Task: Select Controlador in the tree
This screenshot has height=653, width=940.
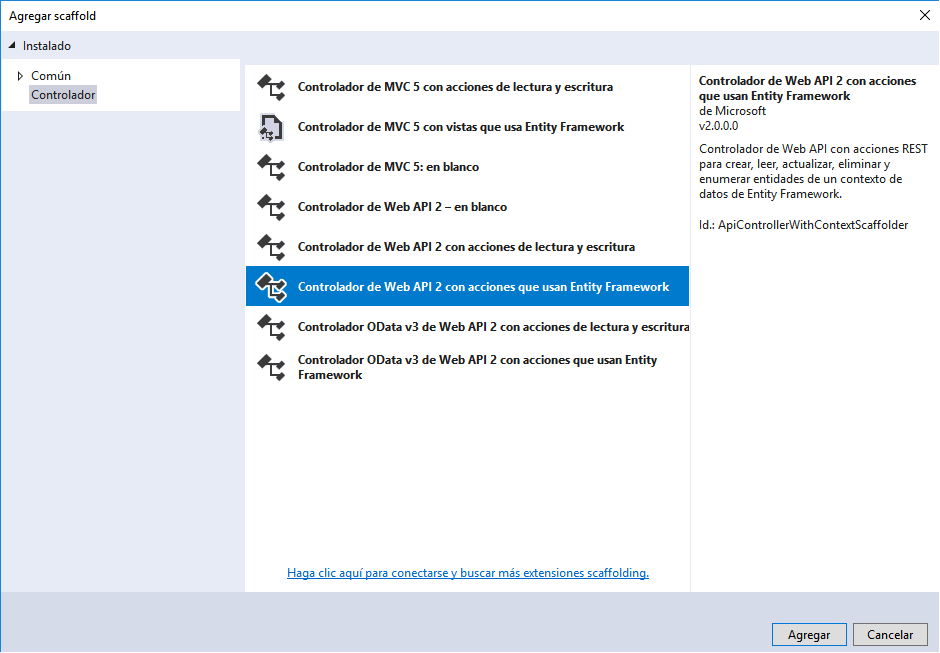Action: point(63,95)
